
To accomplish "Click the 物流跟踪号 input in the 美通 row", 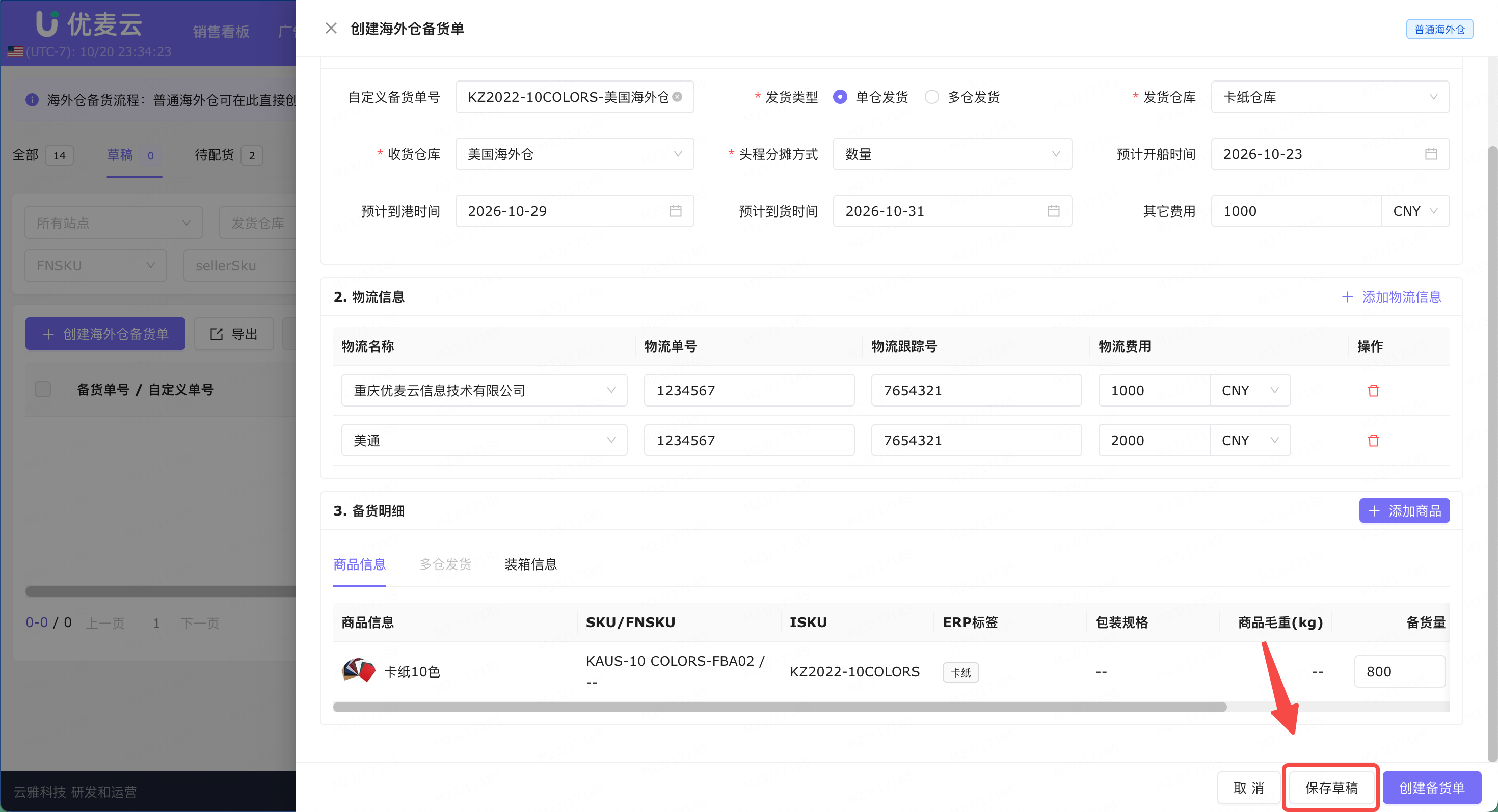I will coord(976,441).
